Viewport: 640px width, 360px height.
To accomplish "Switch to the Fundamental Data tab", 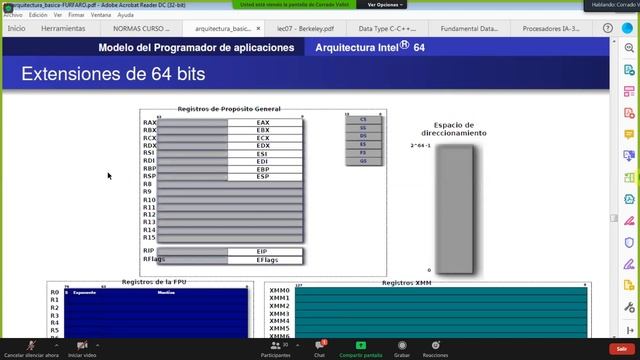I will [469, 29].
